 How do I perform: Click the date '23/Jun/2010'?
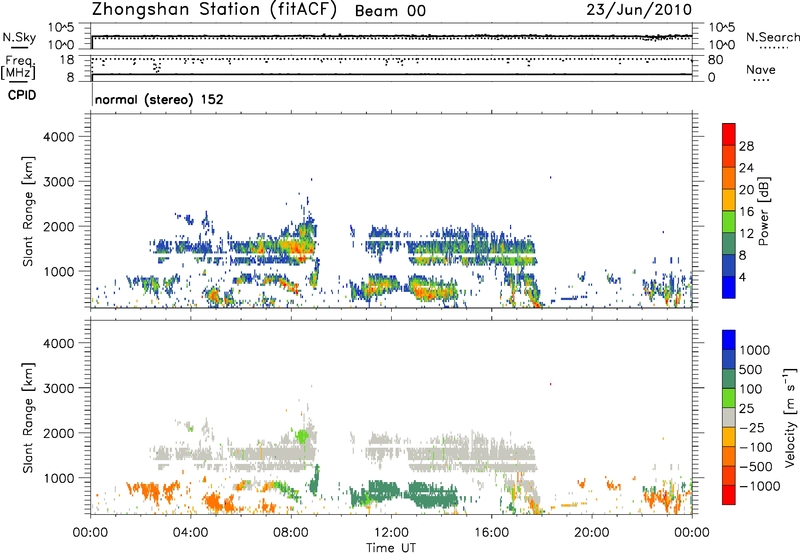click(639, 10)
